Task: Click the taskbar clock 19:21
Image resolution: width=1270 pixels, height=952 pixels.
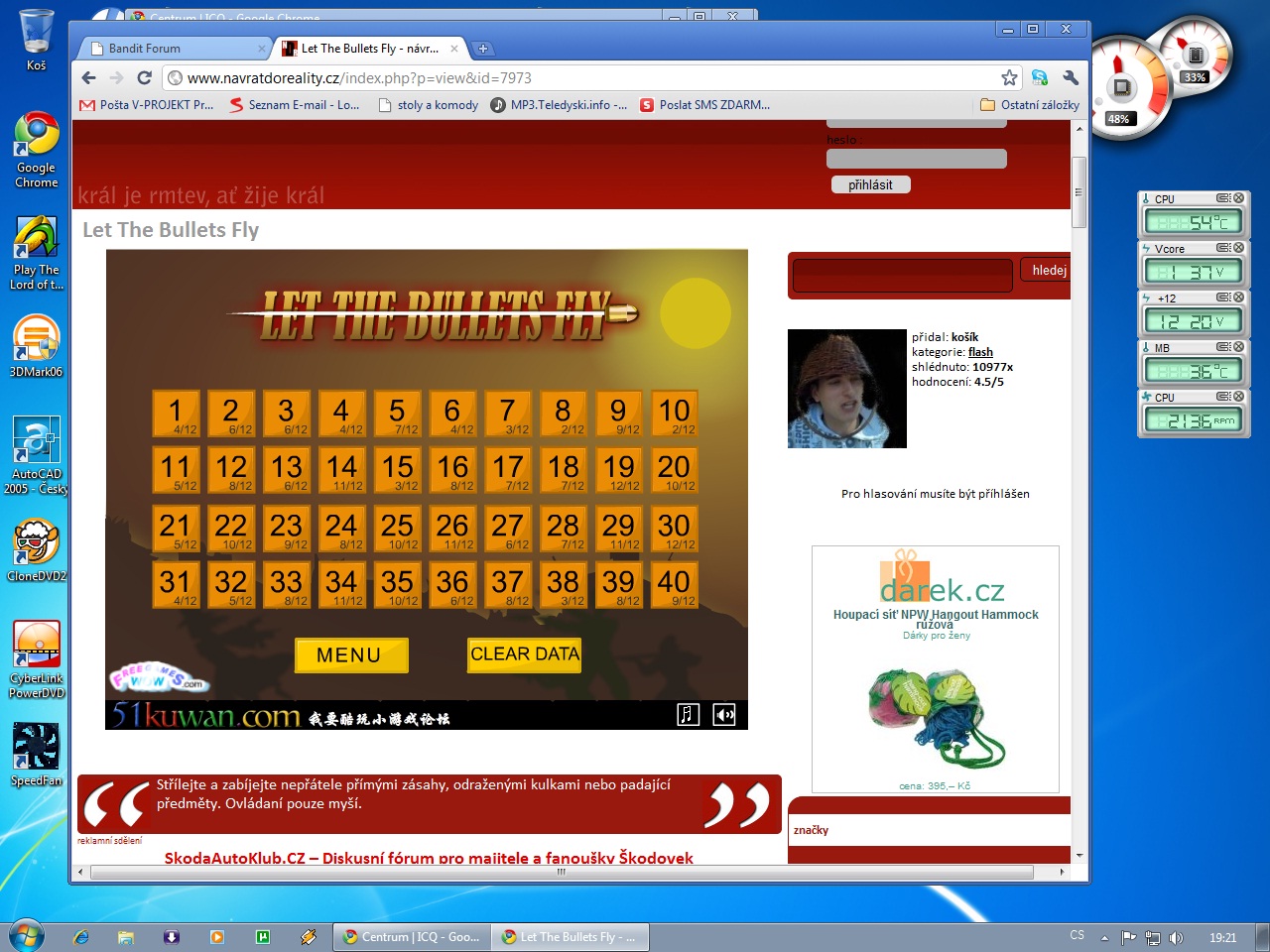Action: tap(1222, 937)
